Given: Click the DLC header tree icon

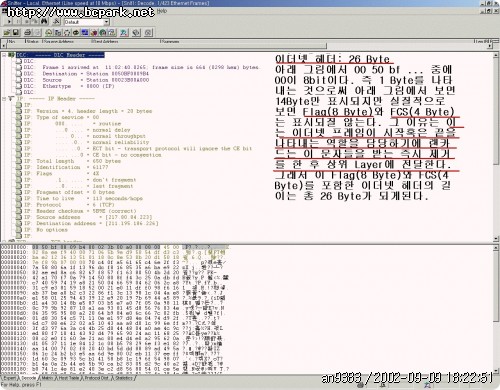Looking at the screenshot, I should [12, 55].
